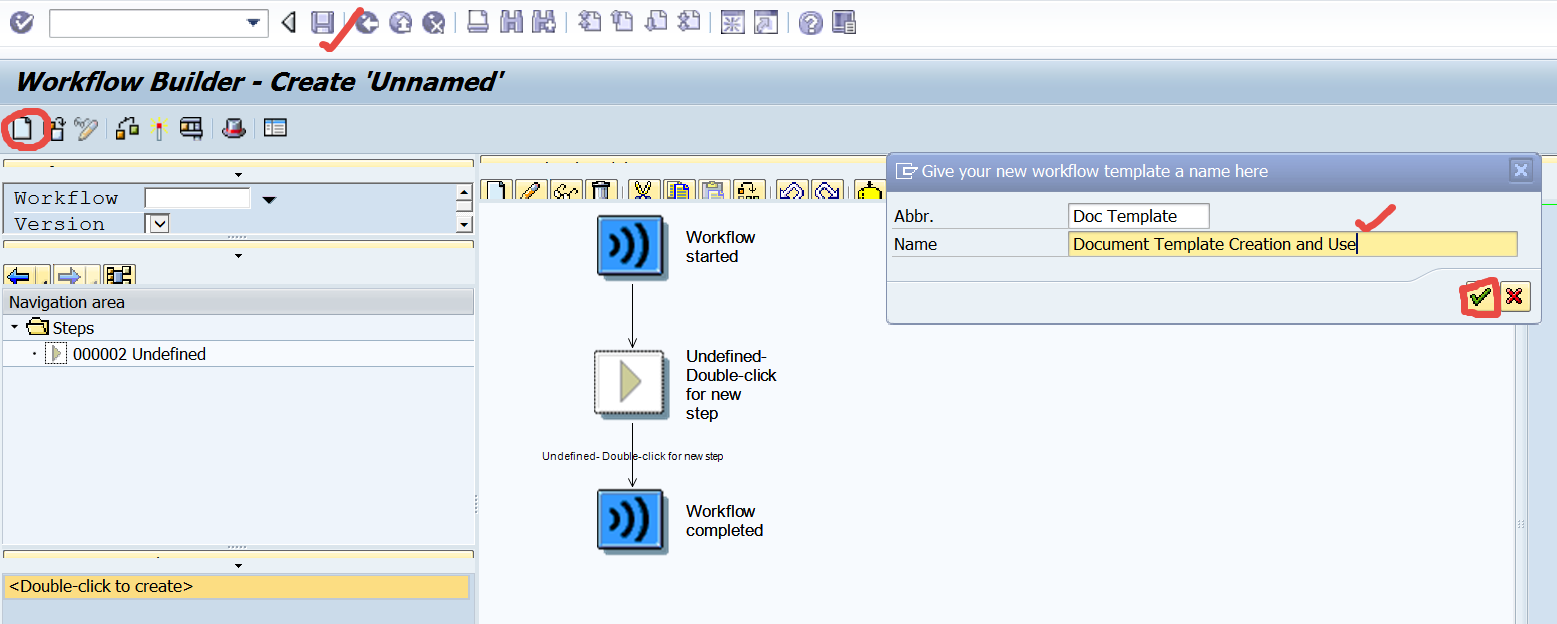This screenshot has width=1557, height=624.
Task: Collapse the Steps tree node
Action: [x=12, y=327]
